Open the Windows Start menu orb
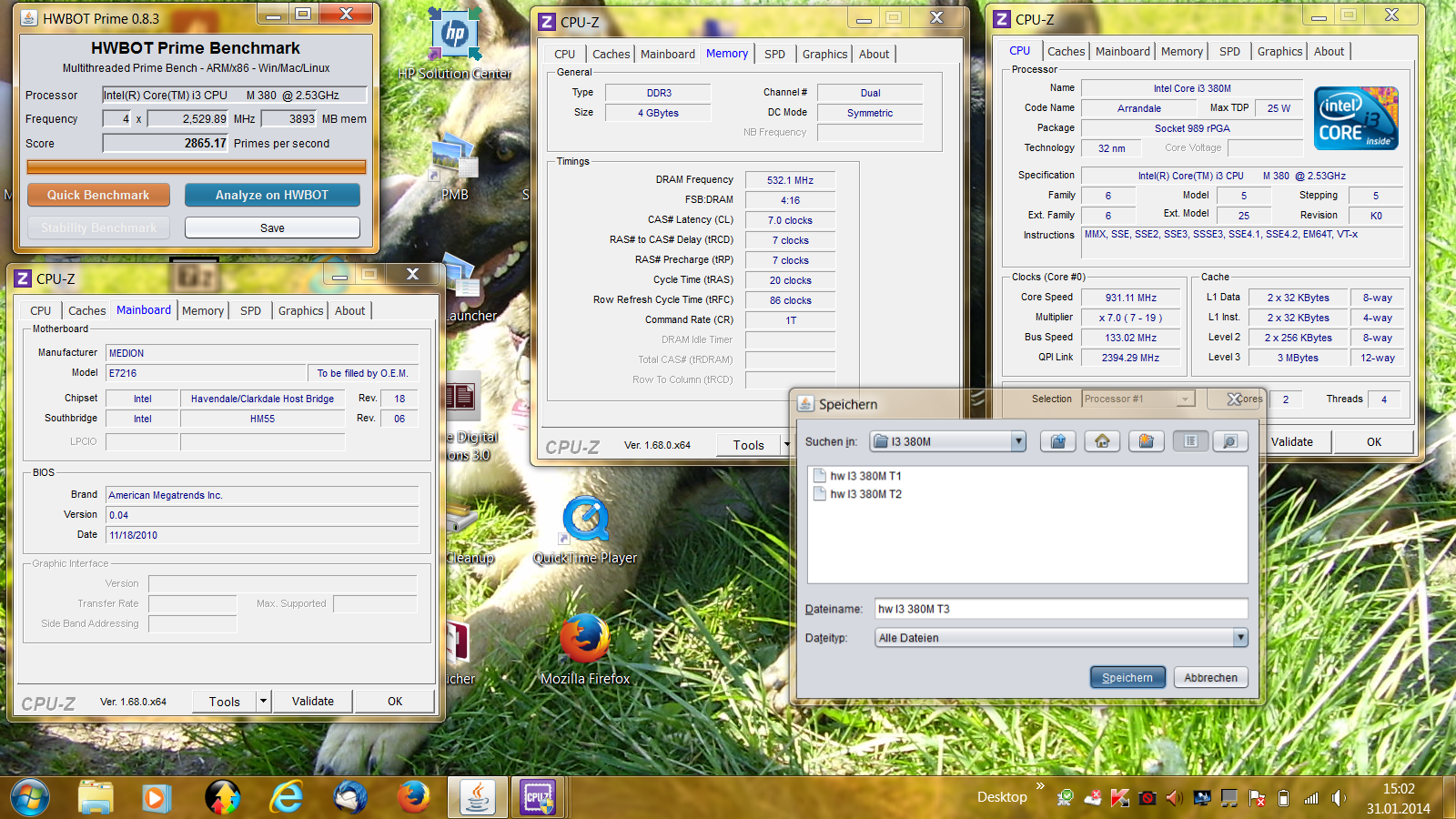 (x=29, y=798)
